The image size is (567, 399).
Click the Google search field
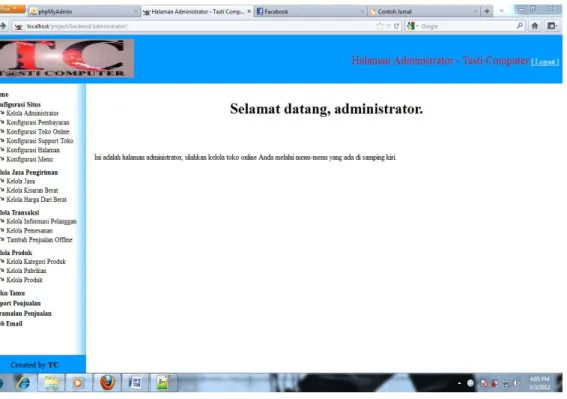coord(466,26)
